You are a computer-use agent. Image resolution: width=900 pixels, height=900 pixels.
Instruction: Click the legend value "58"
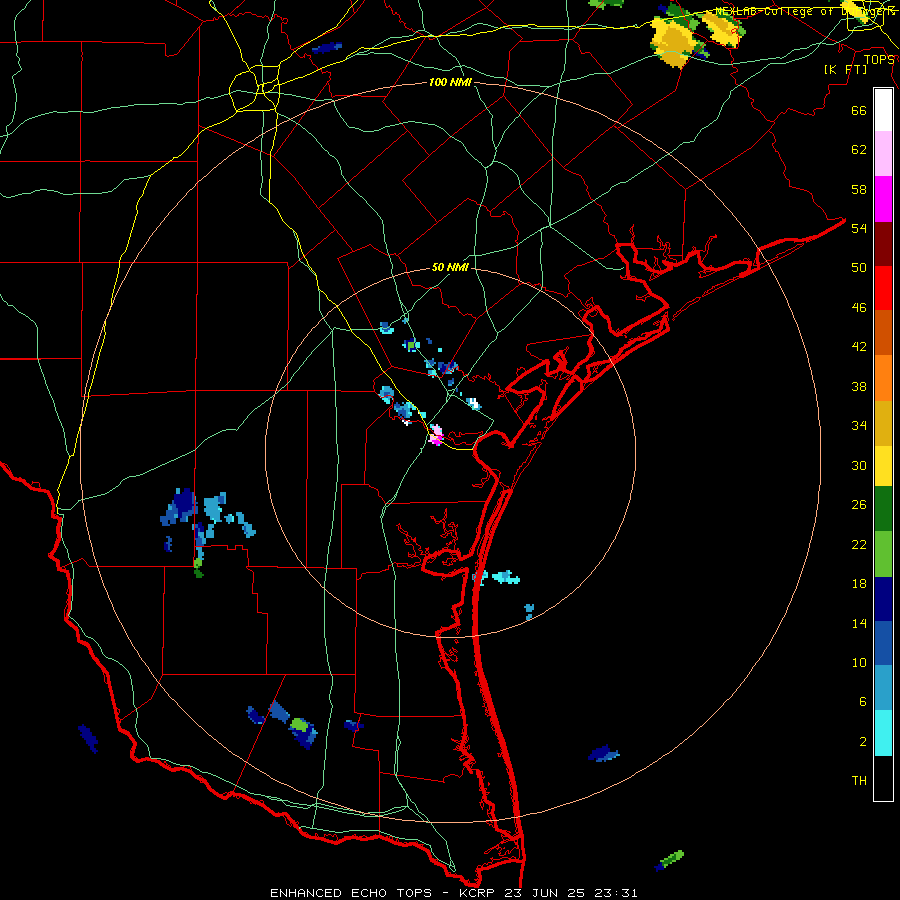[859, 189]
